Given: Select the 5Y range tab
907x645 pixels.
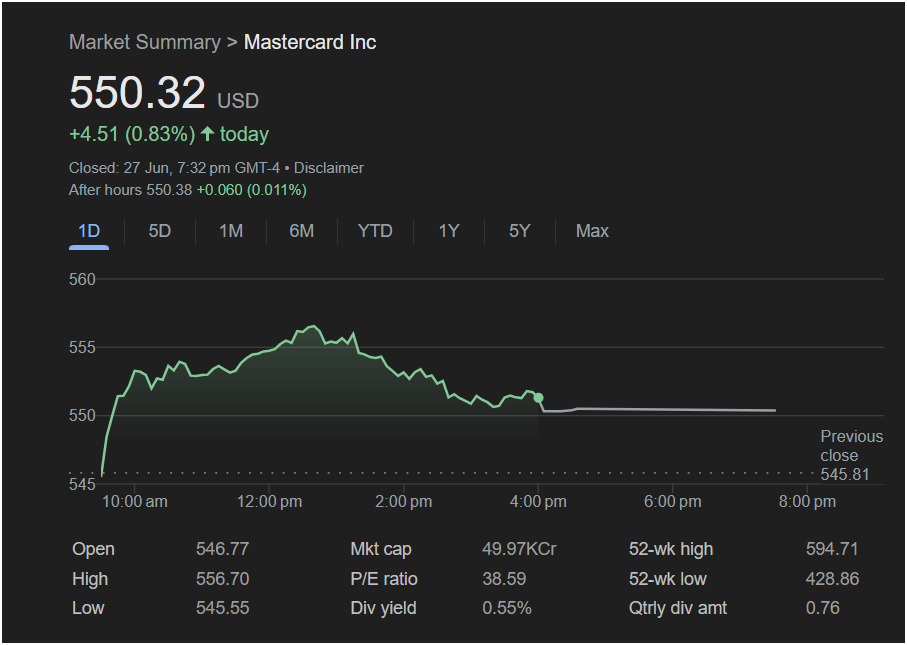Looking at the screenshot, I should [x=519, y=231].
